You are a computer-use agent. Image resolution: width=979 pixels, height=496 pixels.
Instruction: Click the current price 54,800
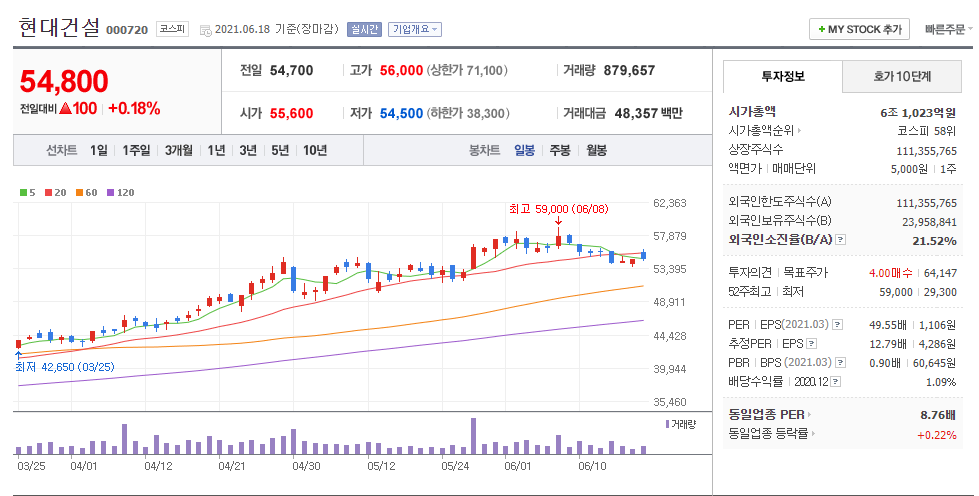click(64, 81)
